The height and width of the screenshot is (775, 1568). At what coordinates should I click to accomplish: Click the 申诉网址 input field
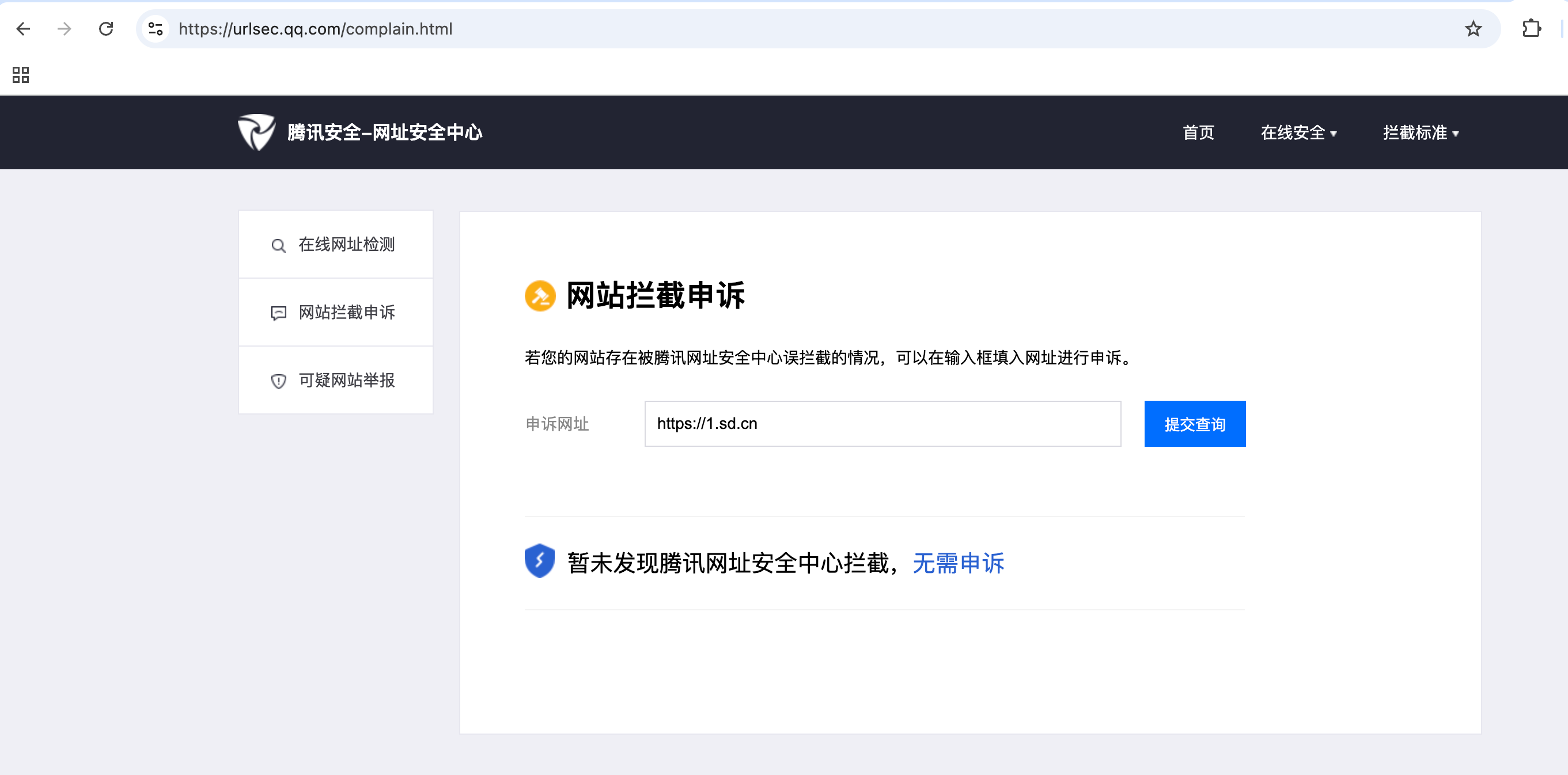882,424
